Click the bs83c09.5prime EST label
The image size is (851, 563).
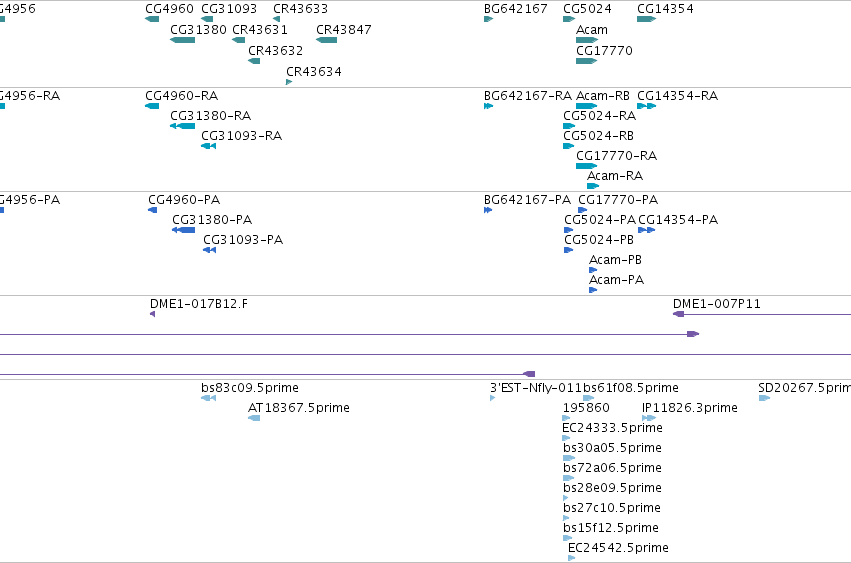point(250,388)
